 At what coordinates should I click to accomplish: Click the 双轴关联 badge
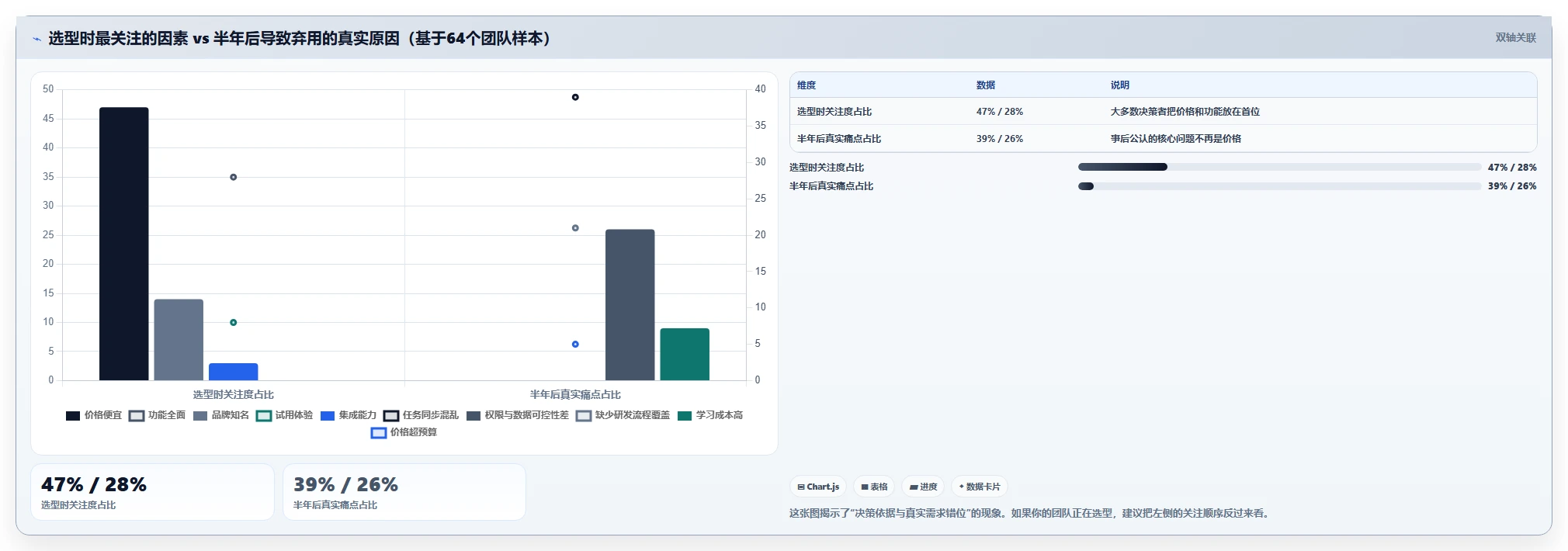click(x=1515, y=37)
